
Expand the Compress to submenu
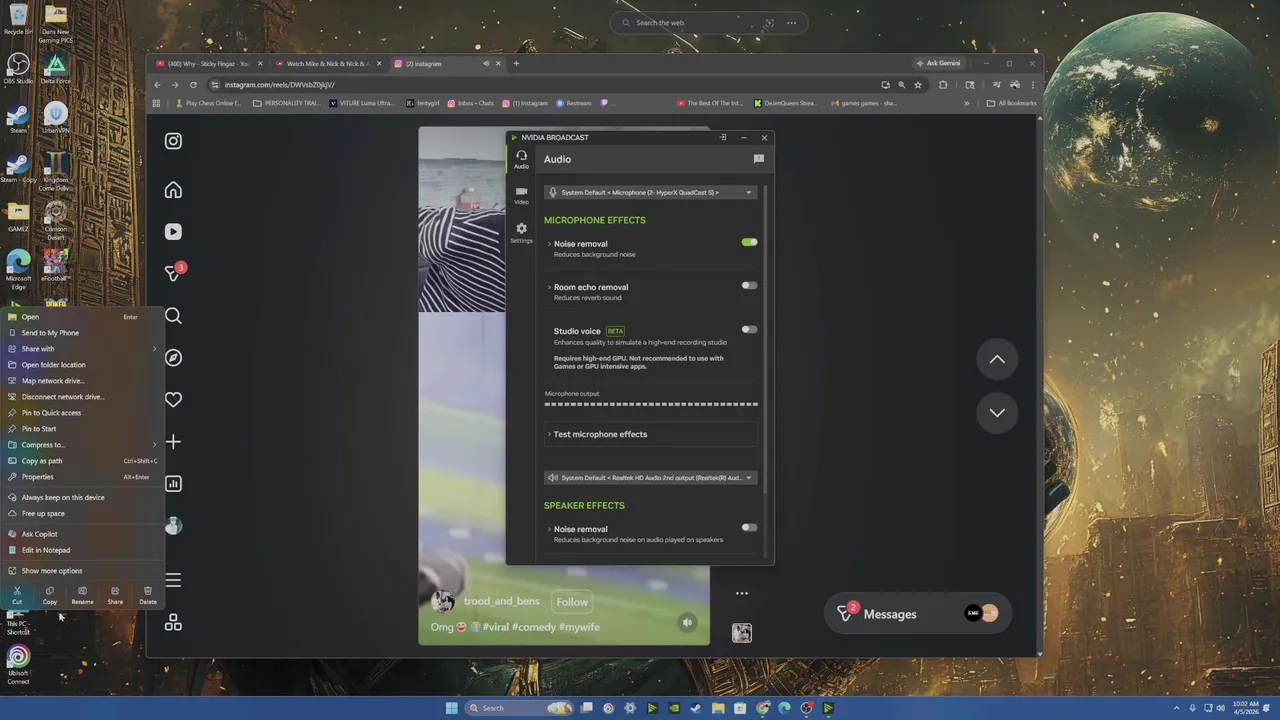point(82,445)
